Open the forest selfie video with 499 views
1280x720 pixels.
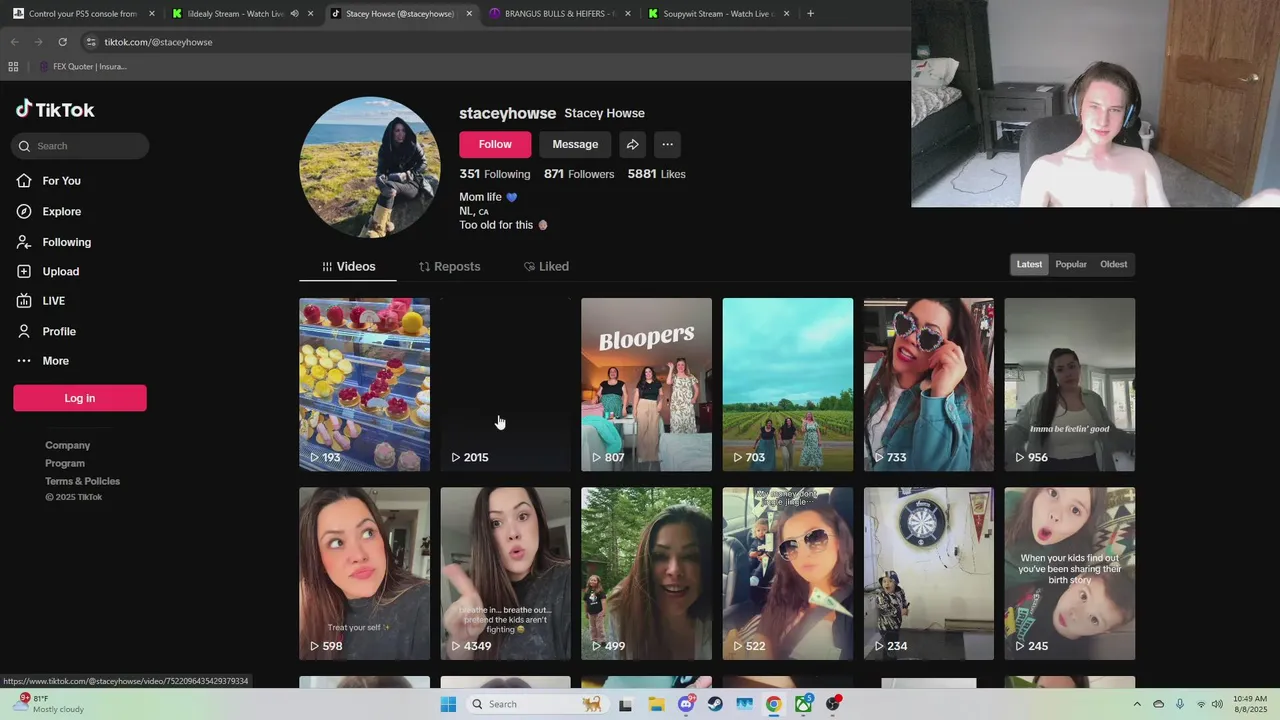646,573
